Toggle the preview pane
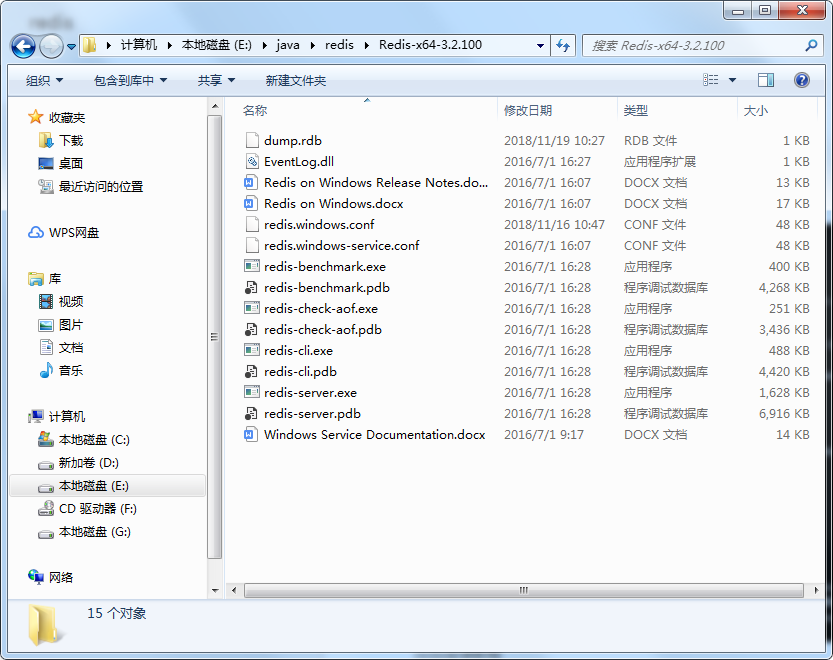Image resolution: width=833 pixels, height=660 pixels. [x=768, y=80]
